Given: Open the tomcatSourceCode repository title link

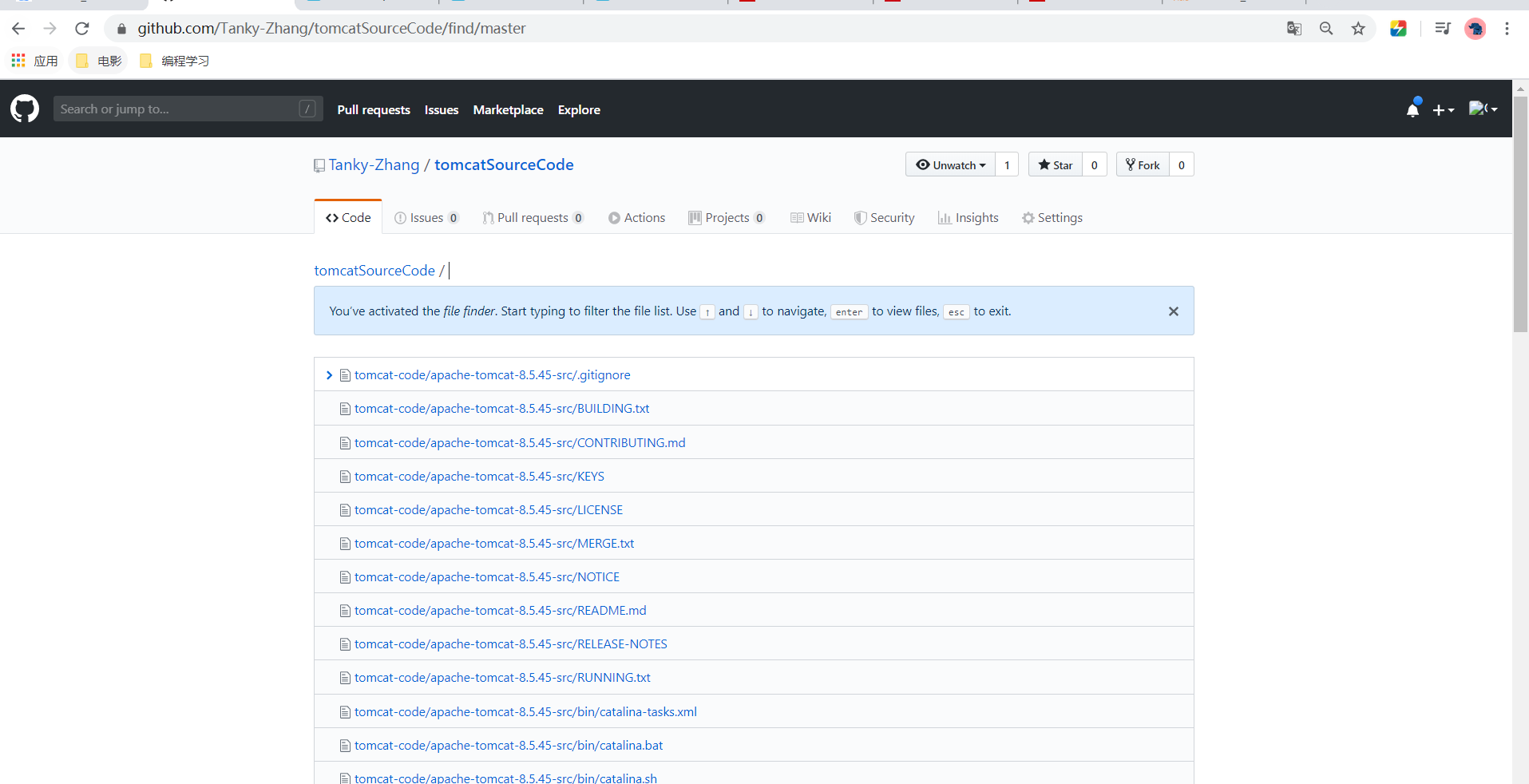Looking at the screenshot, I should 504,164.
